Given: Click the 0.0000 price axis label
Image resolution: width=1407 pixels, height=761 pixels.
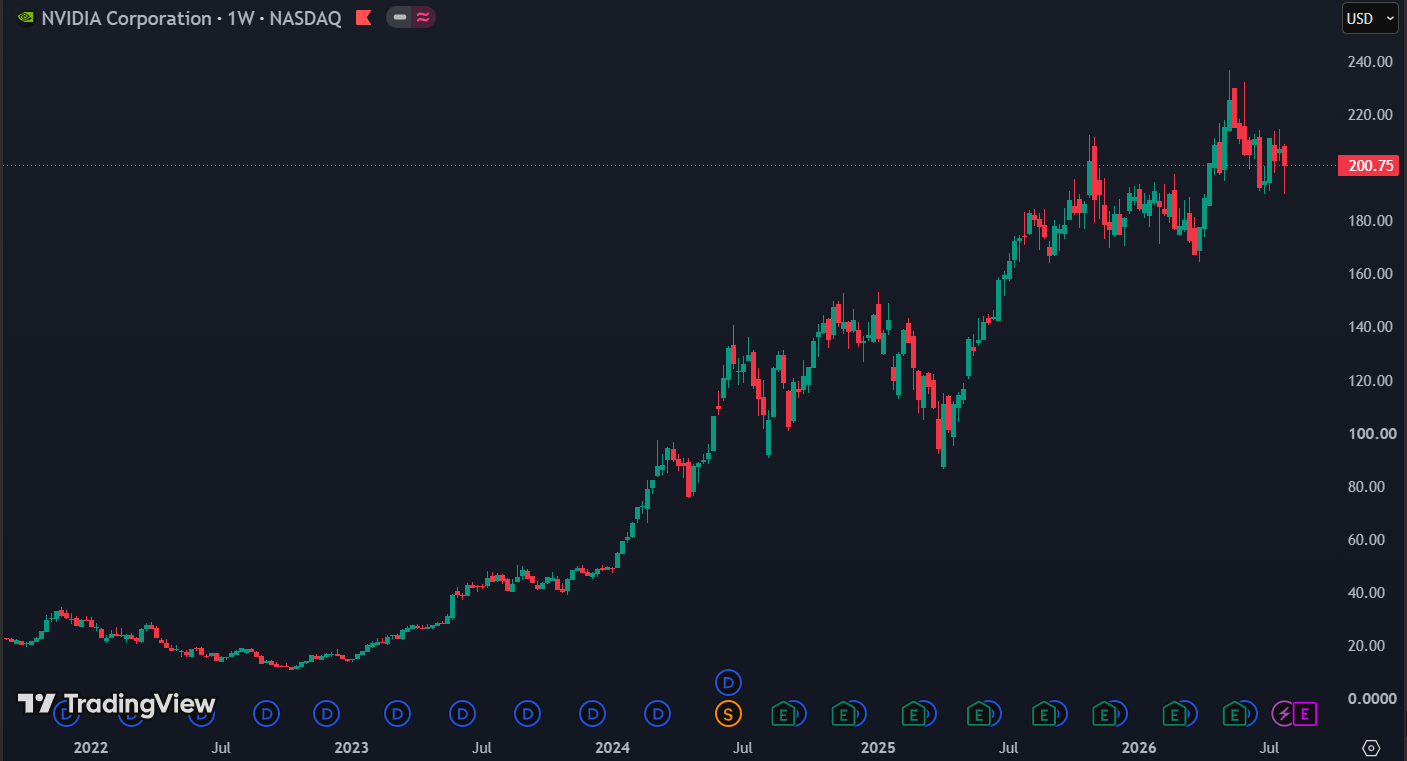Looking at the screenshot, I should click(1370, 699).
